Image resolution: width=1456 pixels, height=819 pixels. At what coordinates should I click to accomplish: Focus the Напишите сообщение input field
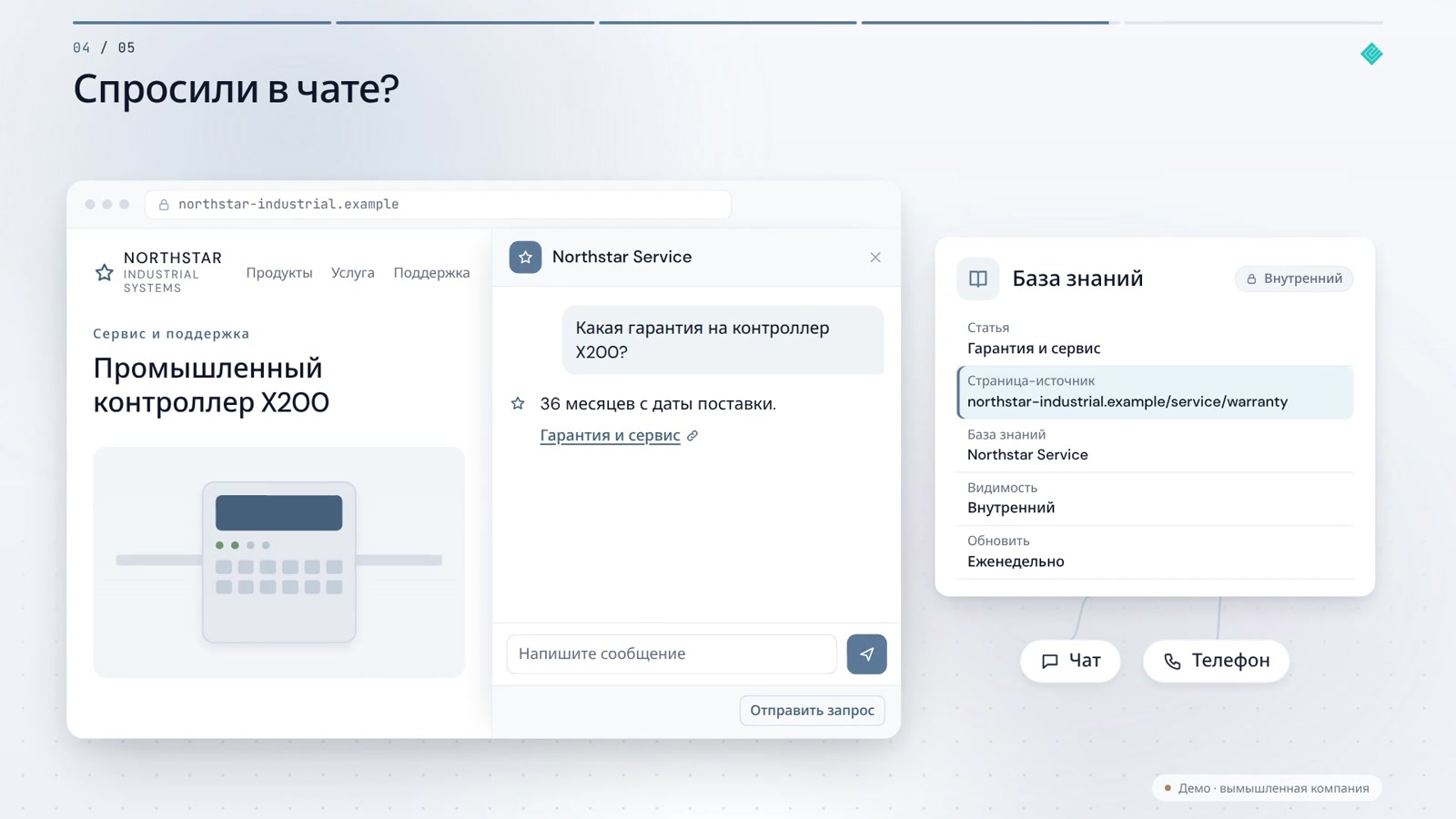672,654
